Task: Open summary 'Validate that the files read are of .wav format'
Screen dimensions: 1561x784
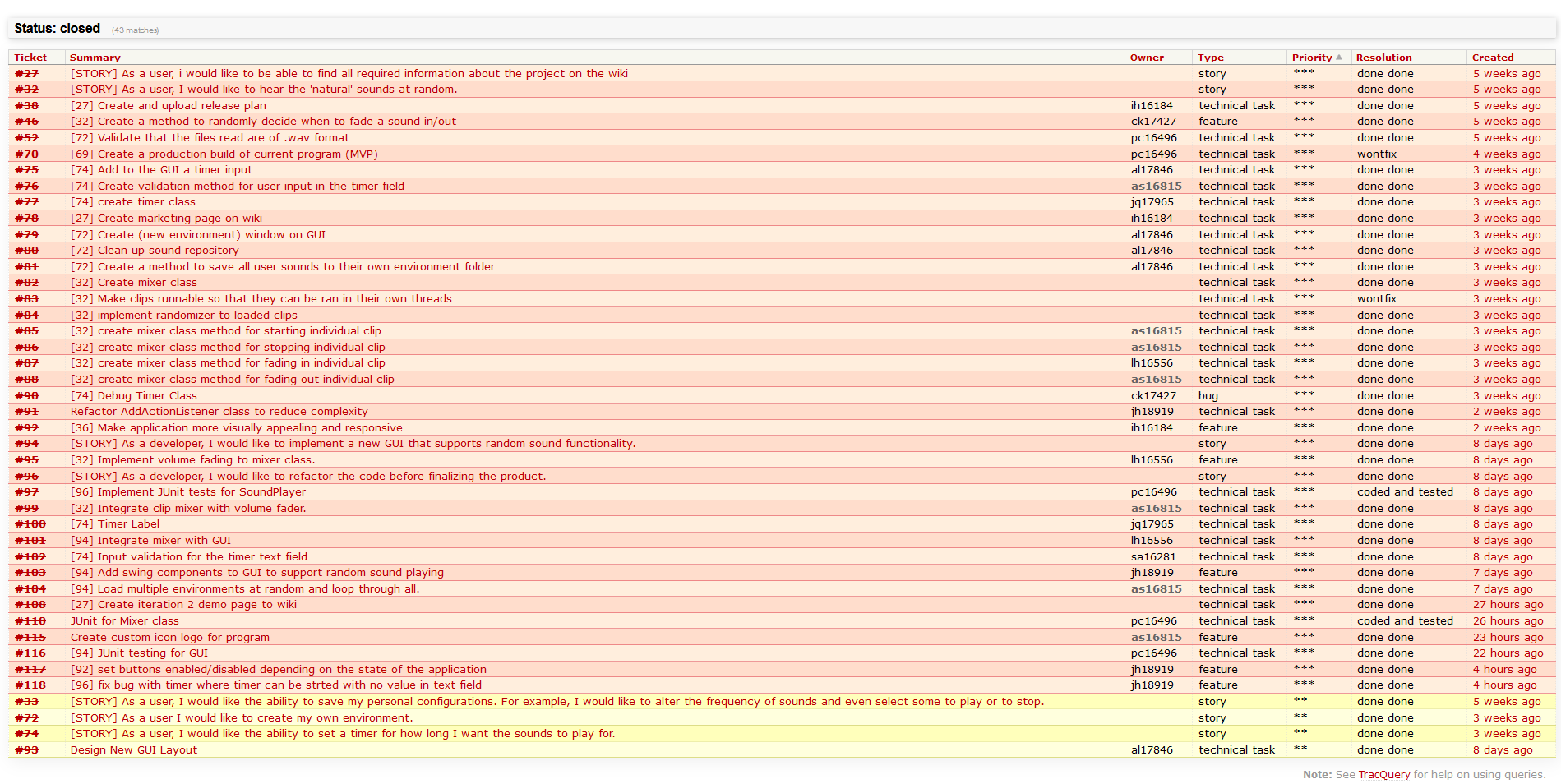Action: tap(210, 137)
